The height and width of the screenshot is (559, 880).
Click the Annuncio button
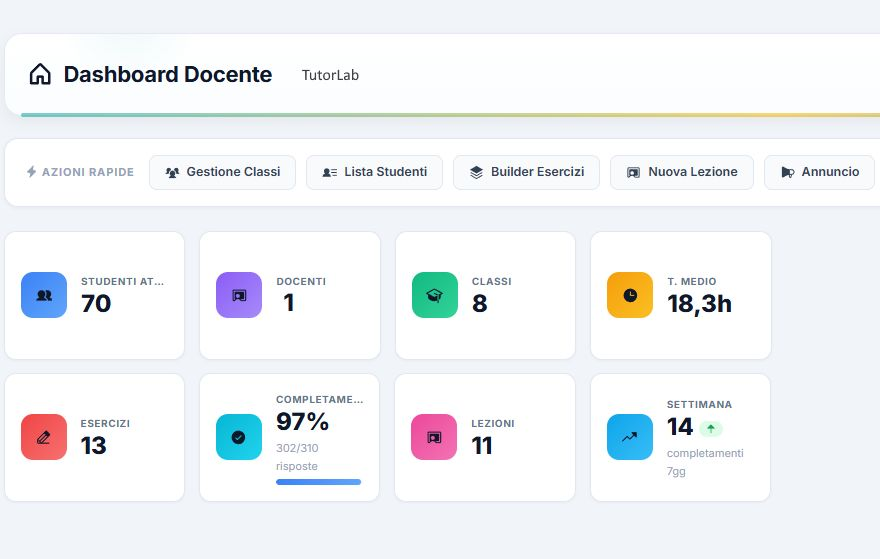click(x=819, y=172)
